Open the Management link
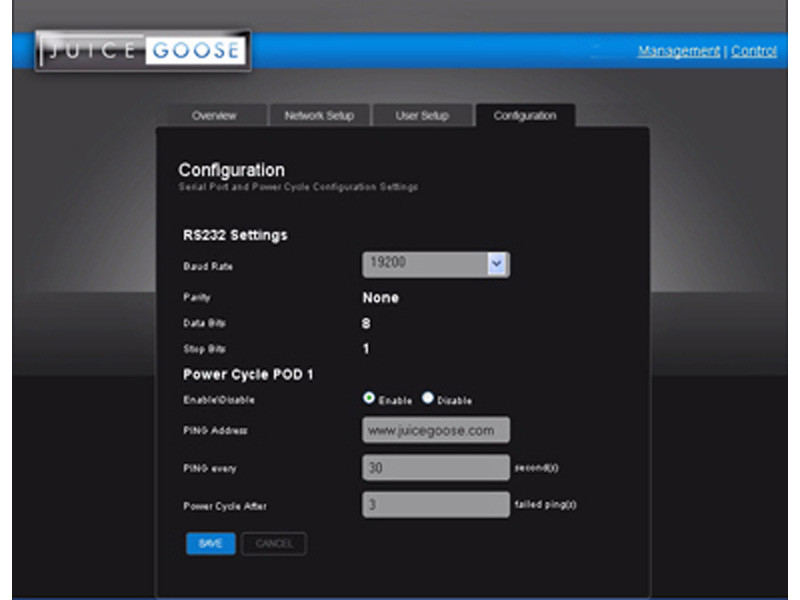Viewport: 800px width, 600px height. (x=678, y=51)
